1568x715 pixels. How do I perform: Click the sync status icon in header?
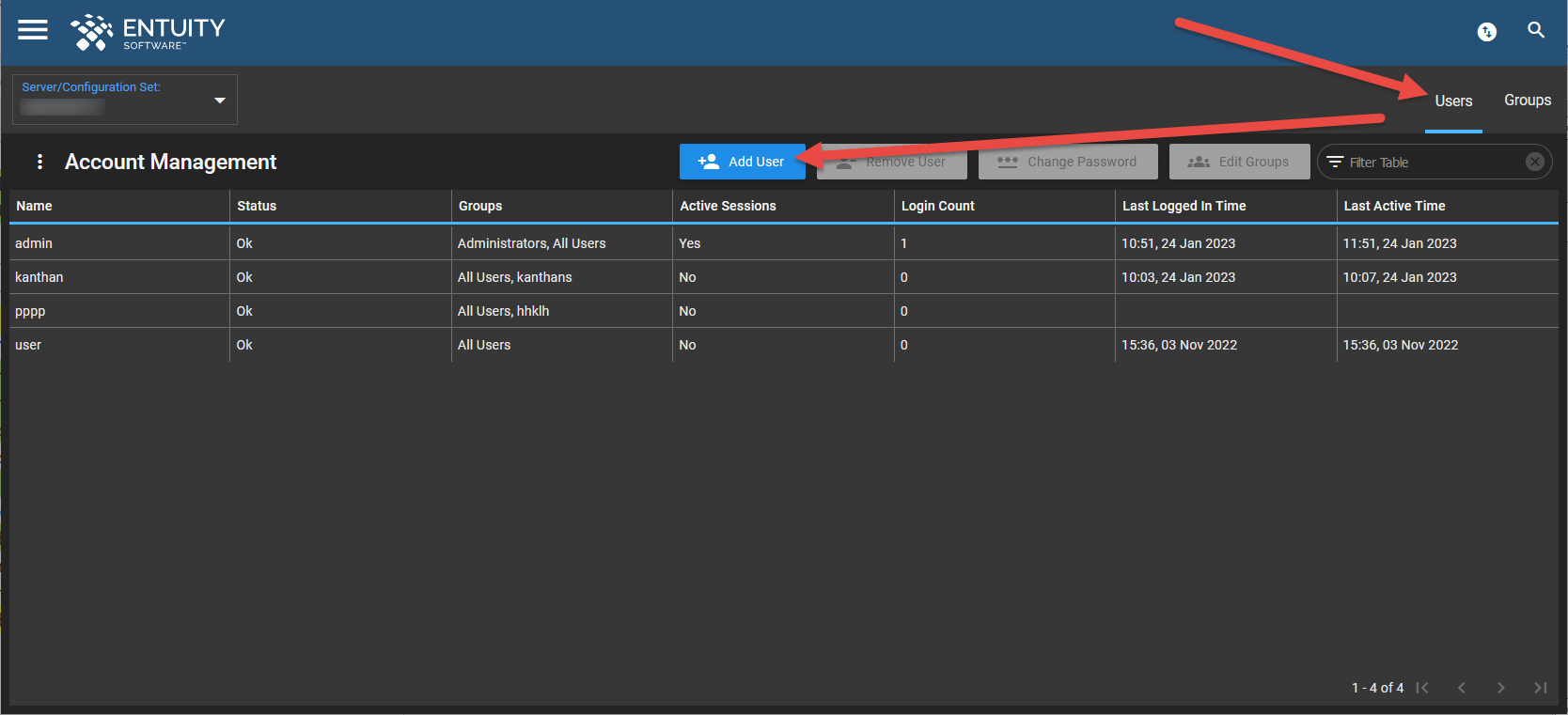tap(1487, 32)
